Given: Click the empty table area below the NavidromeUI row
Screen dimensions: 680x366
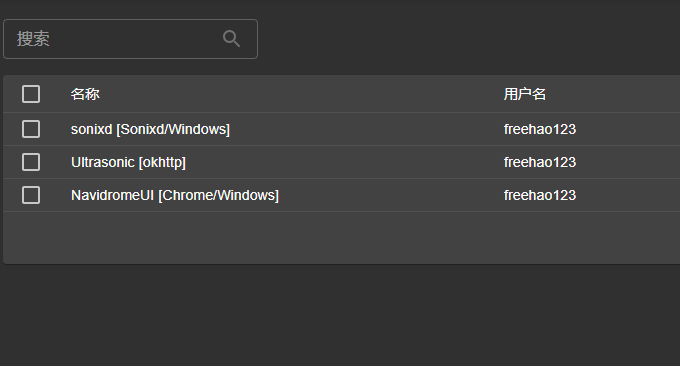Looking at the screenshot, I should [x=342, y=238].
